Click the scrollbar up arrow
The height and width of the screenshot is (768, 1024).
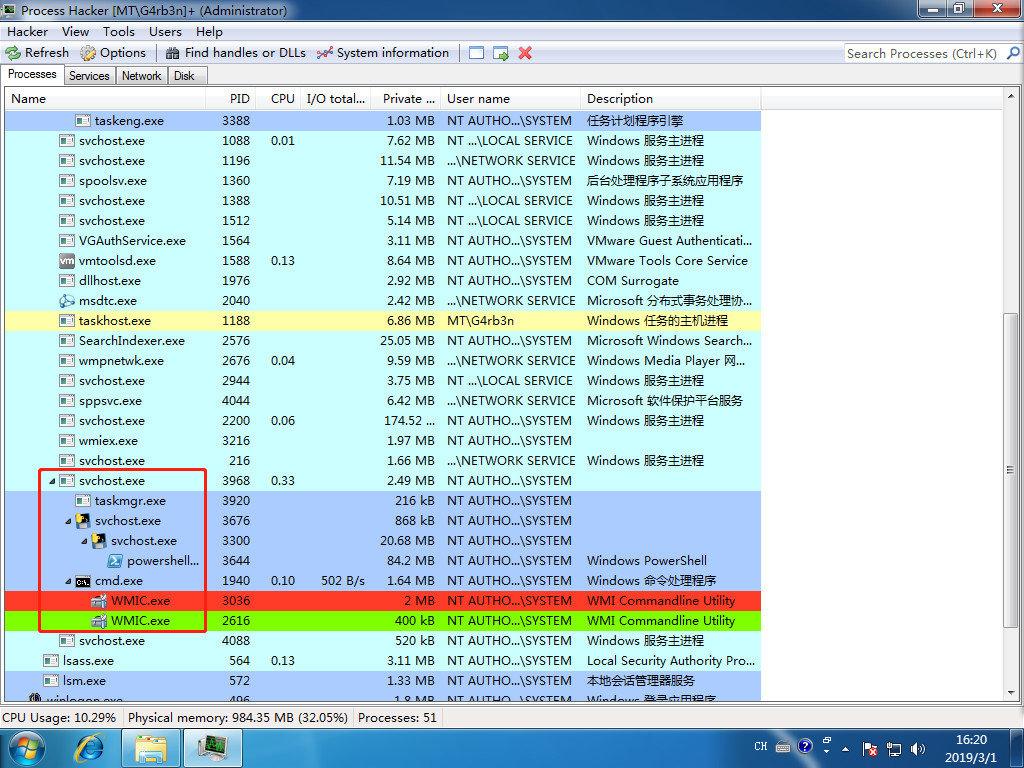coord(1010,97)
